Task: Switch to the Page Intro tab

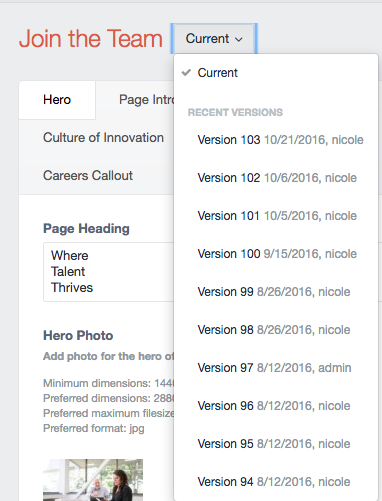Action: tap(146, 100)
